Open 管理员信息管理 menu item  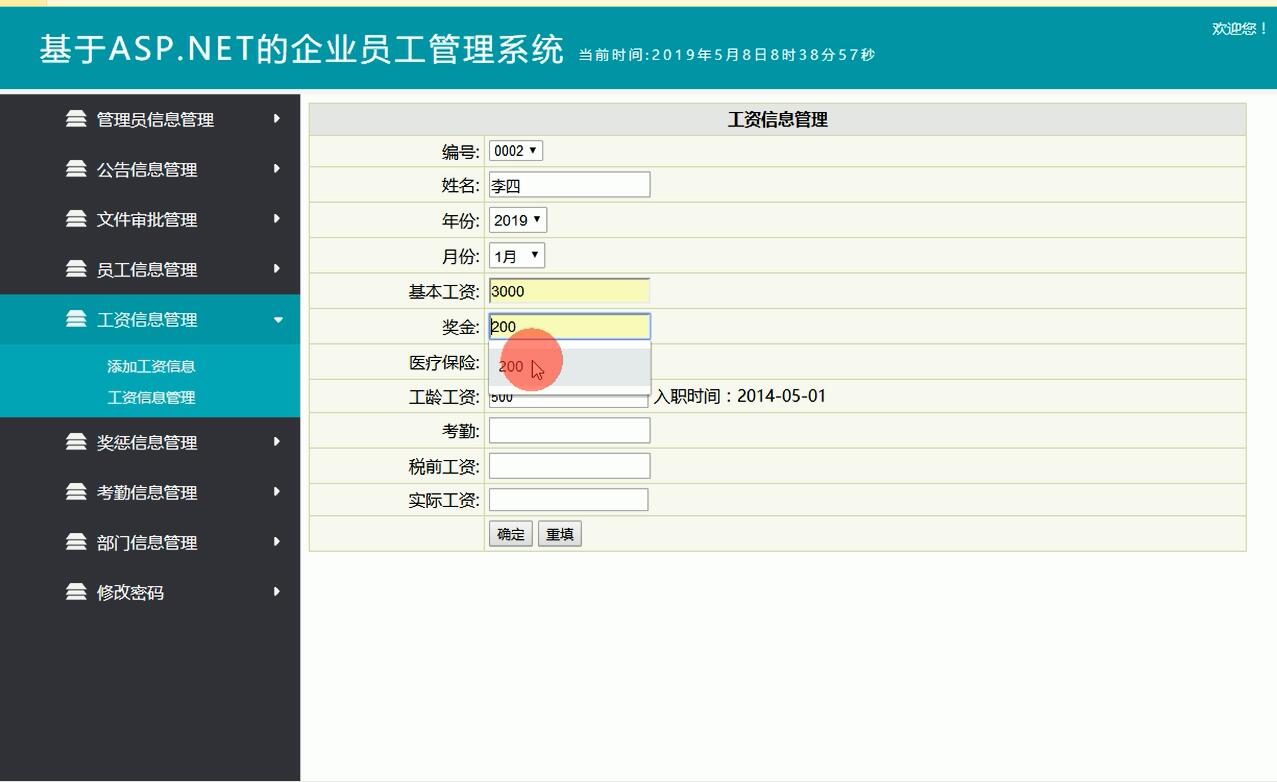pyautogui.click(x=150, y=119)
